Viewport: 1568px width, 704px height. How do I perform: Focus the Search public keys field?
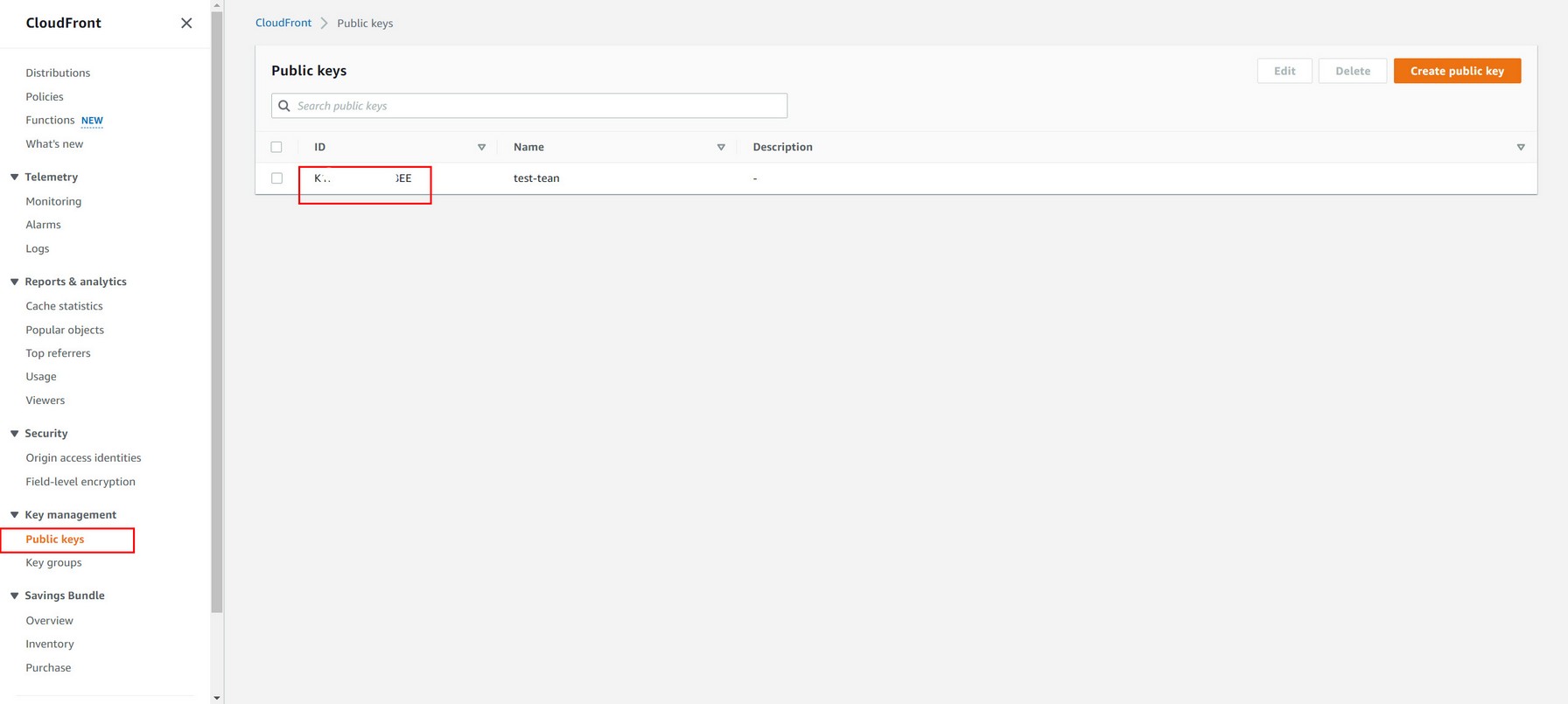[x=529, y=106]
